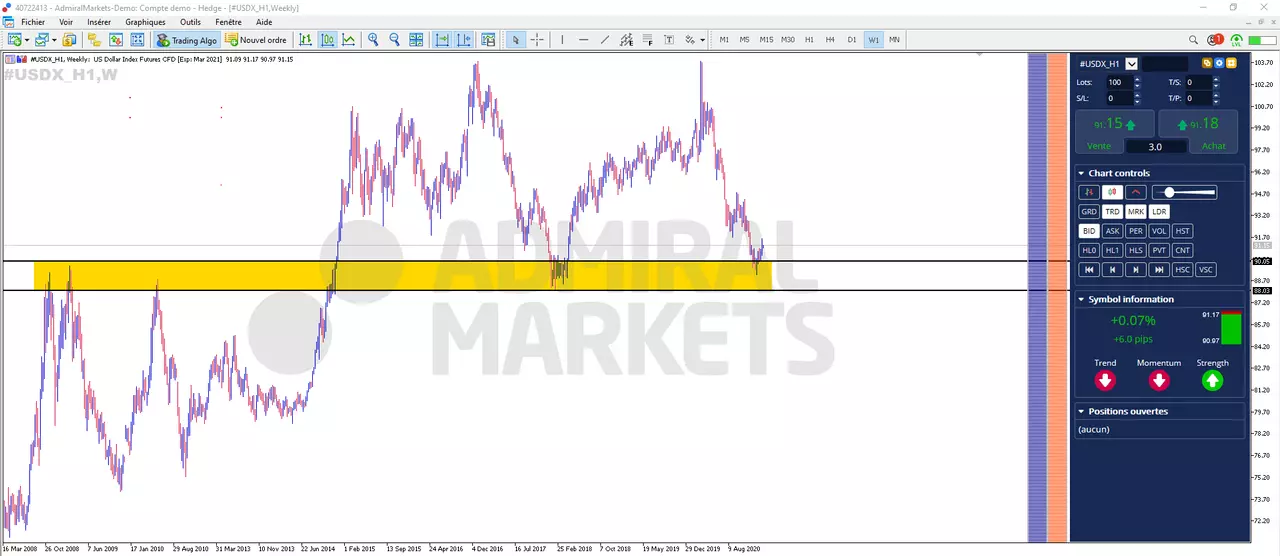Image resolution: width=1280 pixels, height=556 pixels.
Task: Click the Nouvel ordre button
Action: pyautogui.click(x=256, y=40)
